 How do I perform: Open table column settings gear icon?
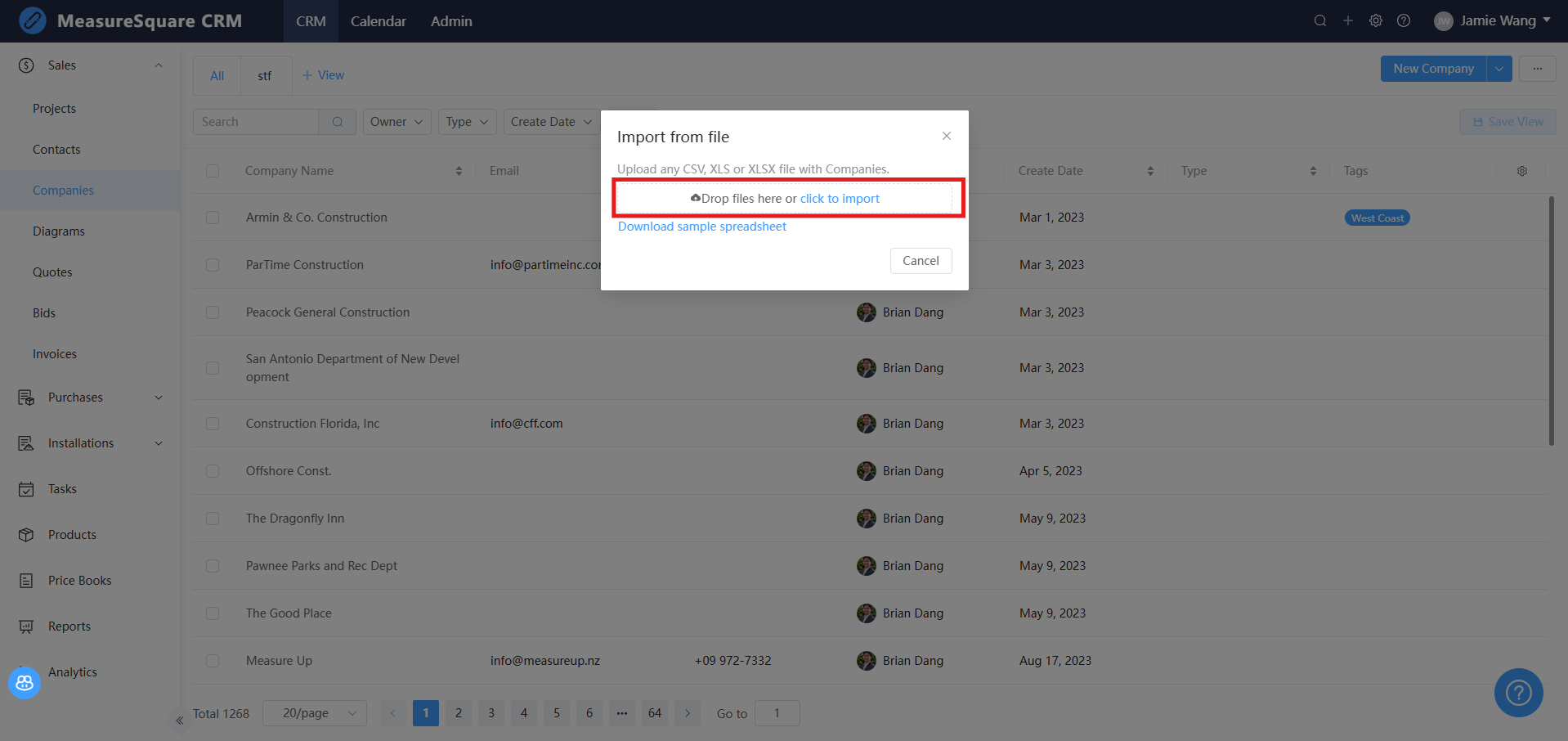pos(1522,171)
